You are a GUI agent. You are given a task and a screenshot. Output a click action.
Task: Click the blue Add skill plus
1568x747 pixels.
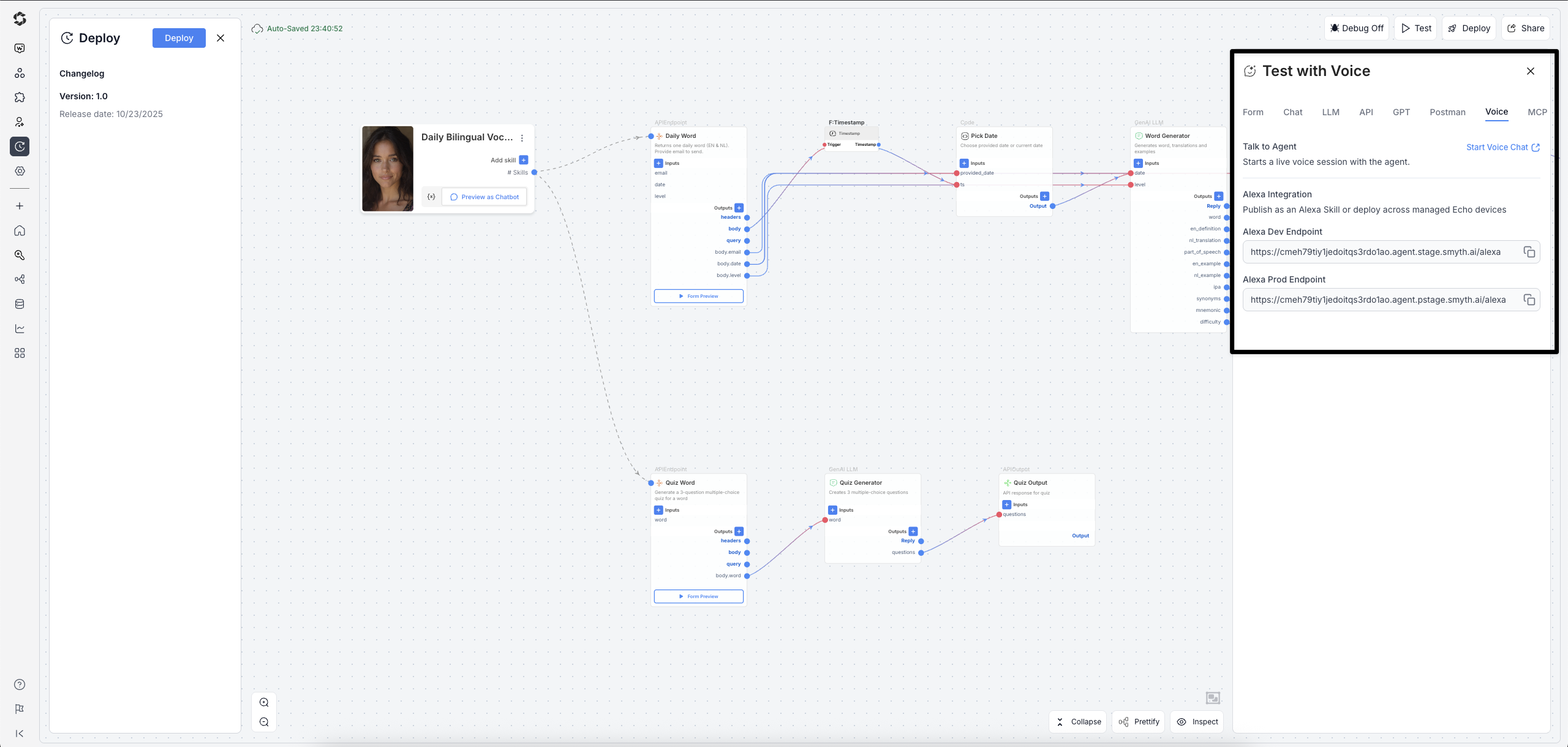point(524,160)
